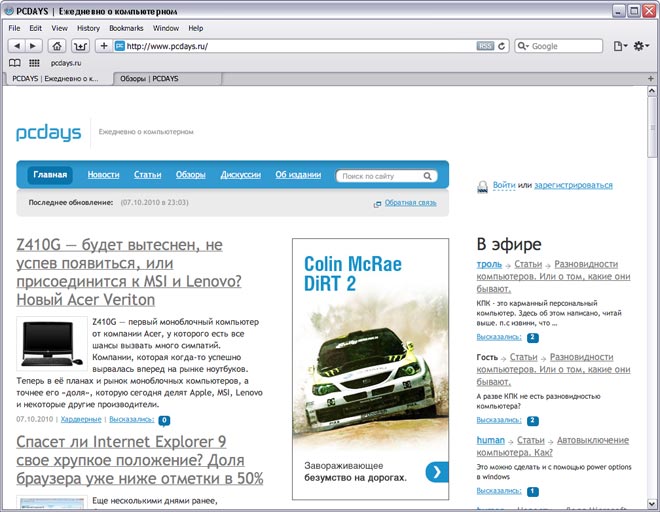Click comment bubble under Гость post
Image resolution: width=660 pixels, height=512 pixels.
tap(532, 420)
